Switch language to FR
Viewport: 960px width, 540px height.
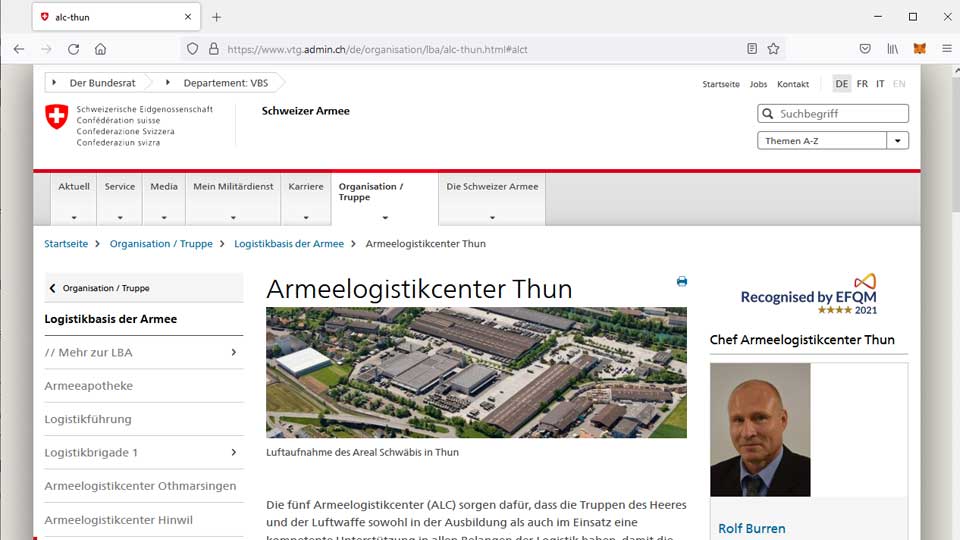(862, 84)
